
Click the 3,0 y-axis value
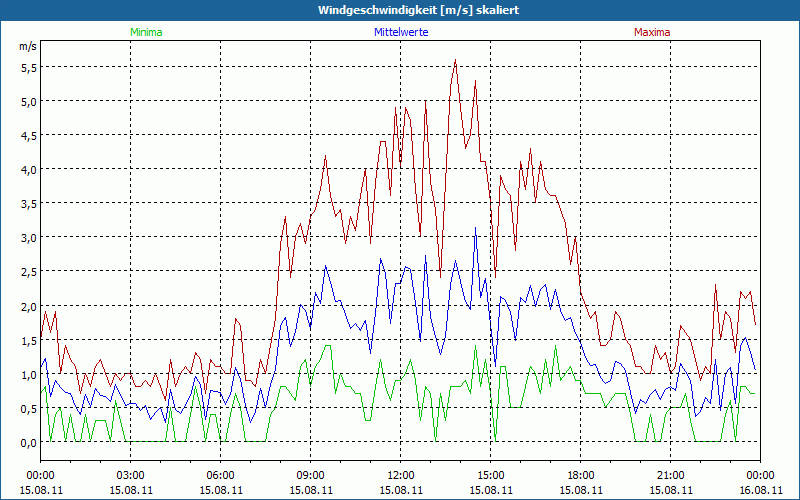[29, 238]
